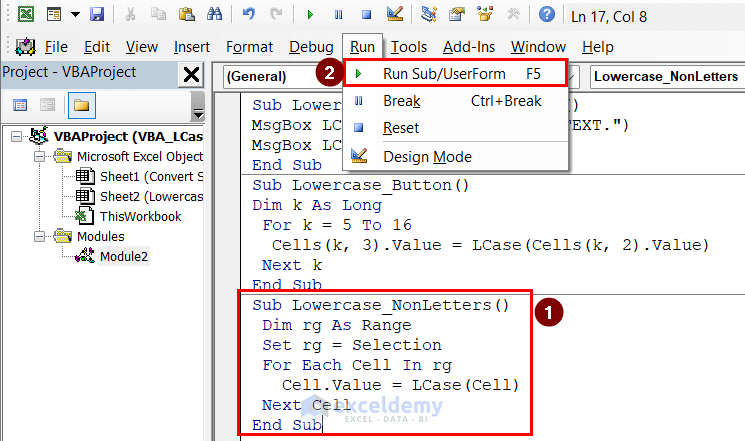This screenshot has width=745, height=441.
Task: Open the View menu
Action: [x=142, y=47]
